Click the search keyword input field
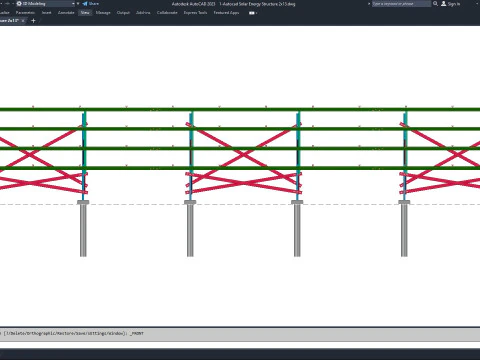 (401, 4)
